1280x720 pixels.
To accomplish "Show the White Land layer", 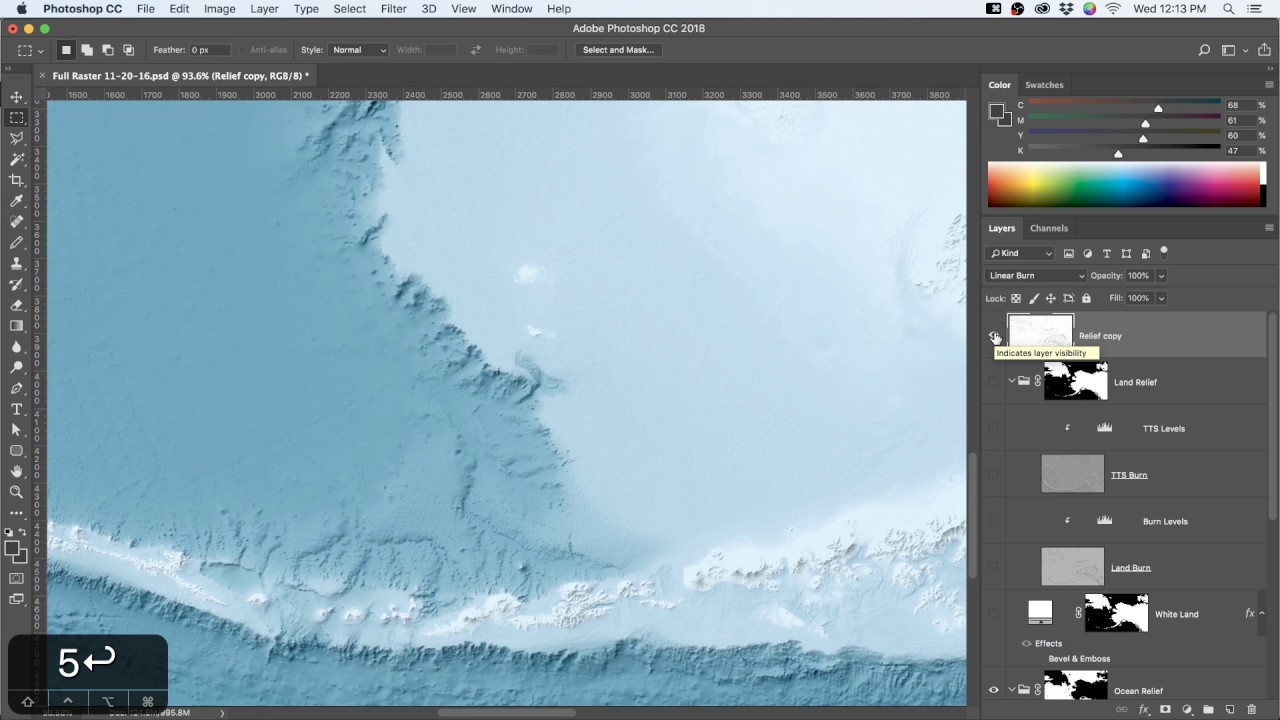I will [x=994, y=614].
